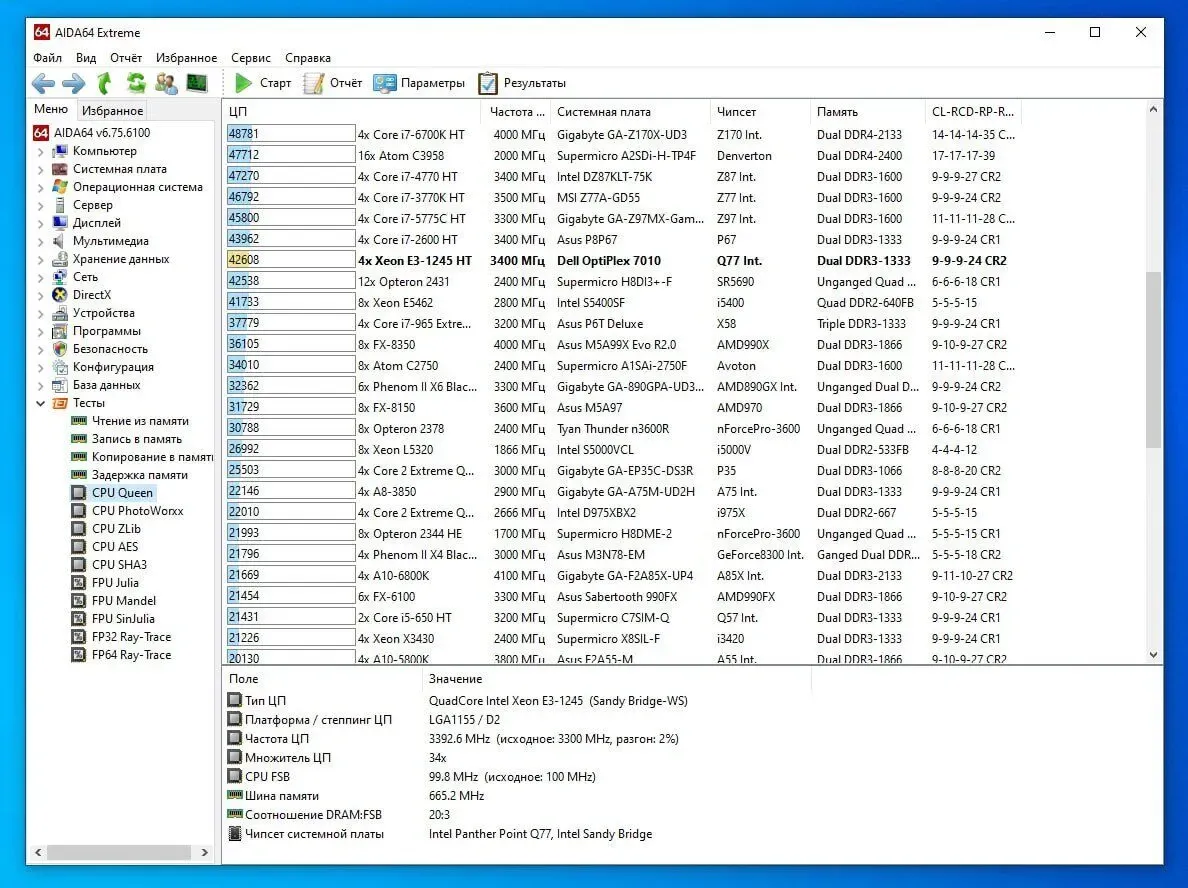Open the green monitor graph toolbar icon

pos(197,83)
